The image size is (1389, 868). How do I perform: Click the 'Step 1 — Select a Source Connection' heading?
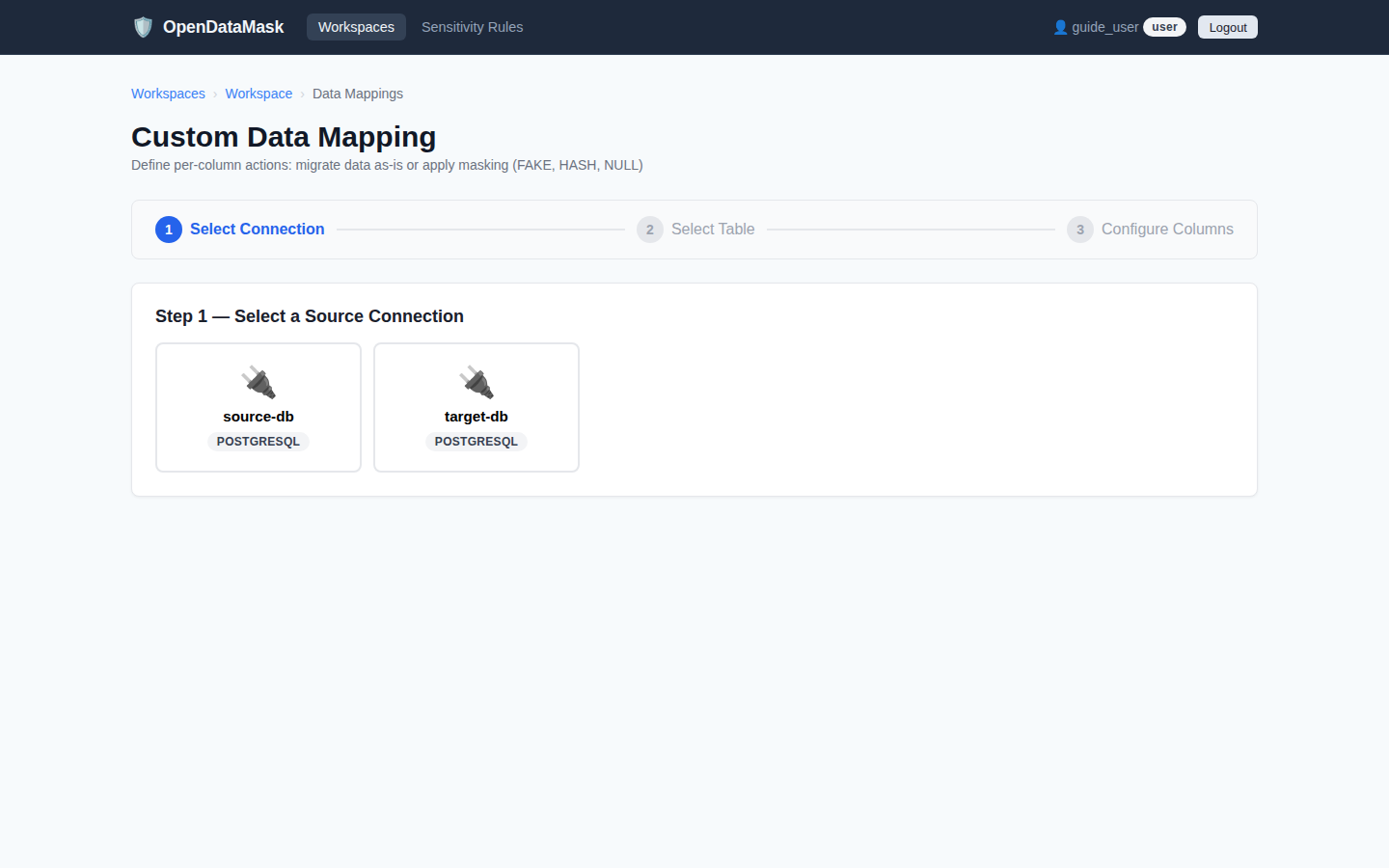click(x=310, y=316)
